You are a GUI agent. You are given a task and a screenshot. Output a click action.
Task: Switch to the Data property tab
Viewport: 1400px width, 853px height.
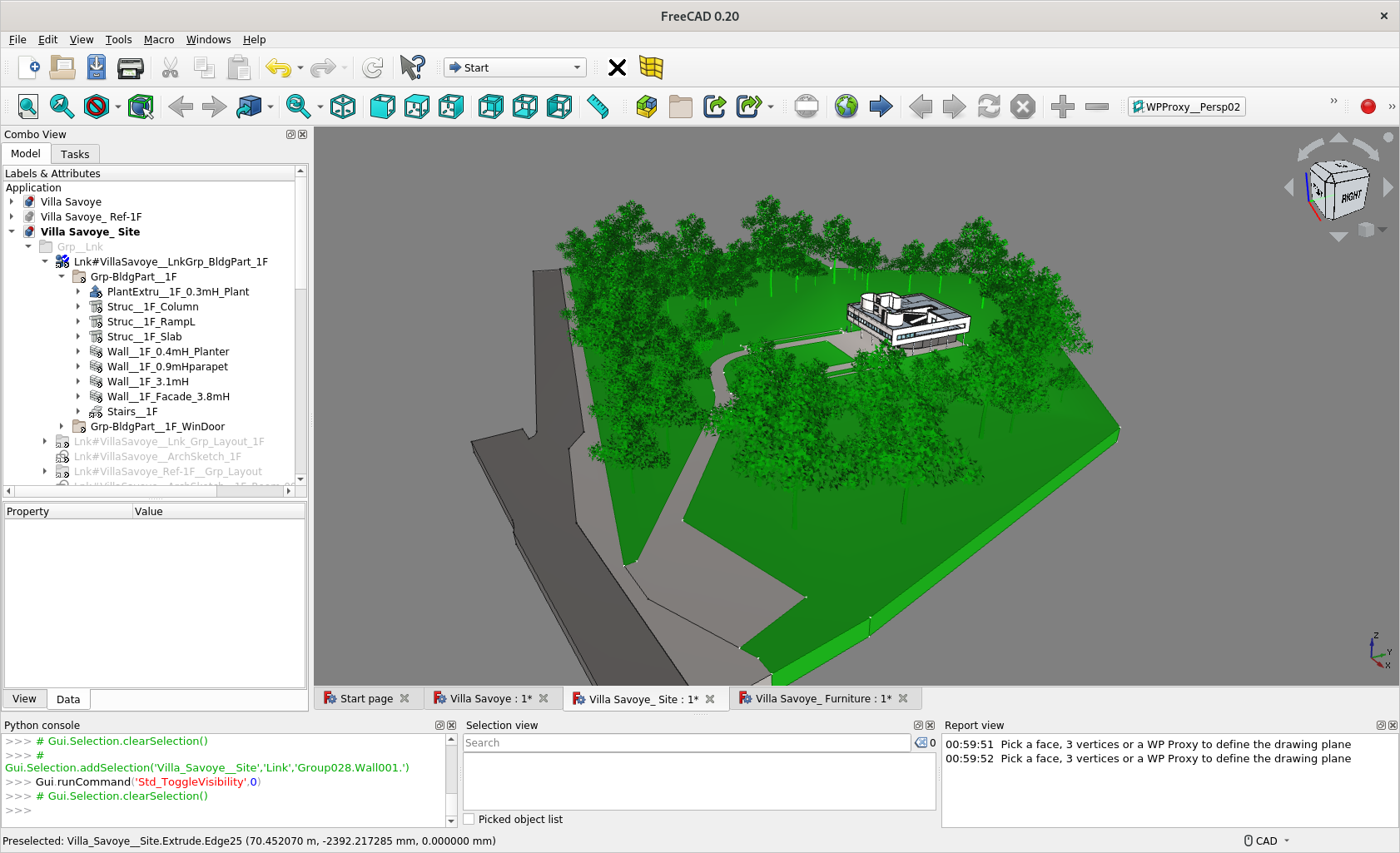[68, 699]
